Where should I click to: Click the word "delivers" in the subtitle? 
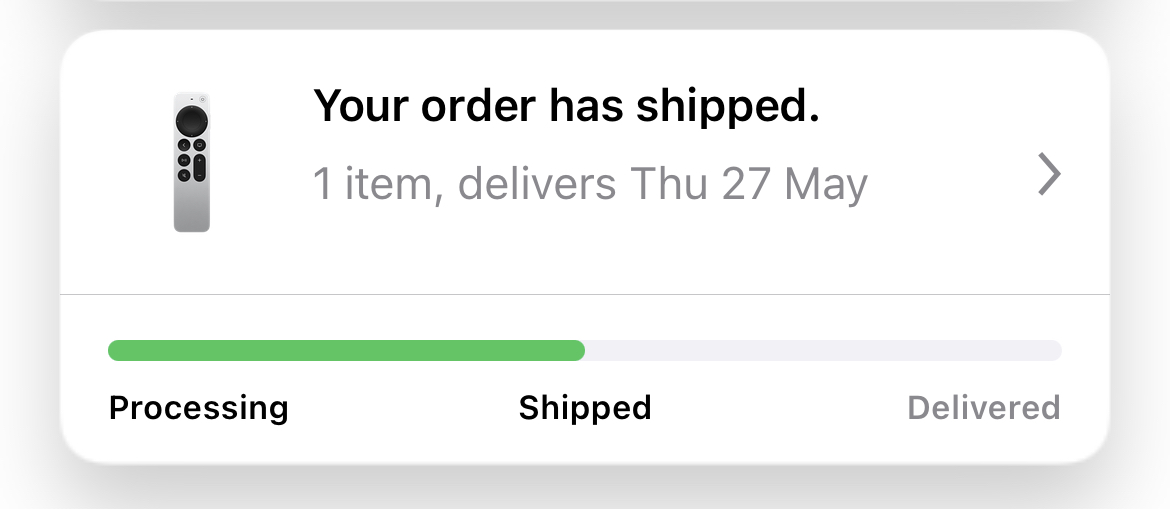click(538, 185)
